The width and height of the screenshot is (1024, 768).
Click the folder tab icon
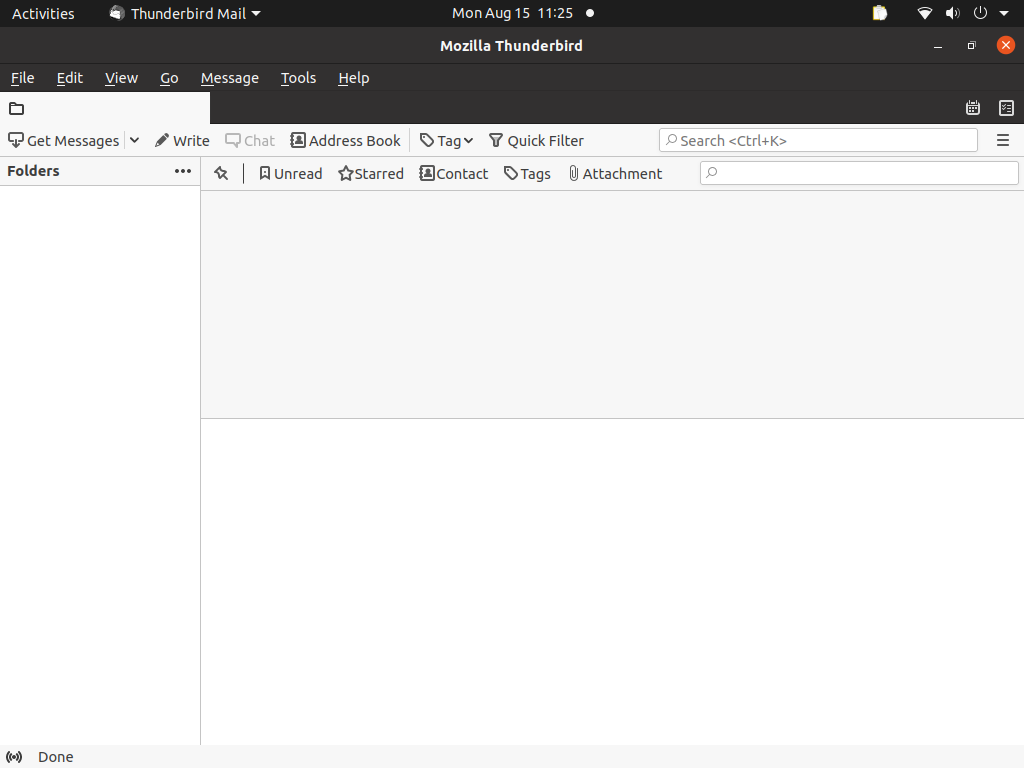click(x=16, y=108)
